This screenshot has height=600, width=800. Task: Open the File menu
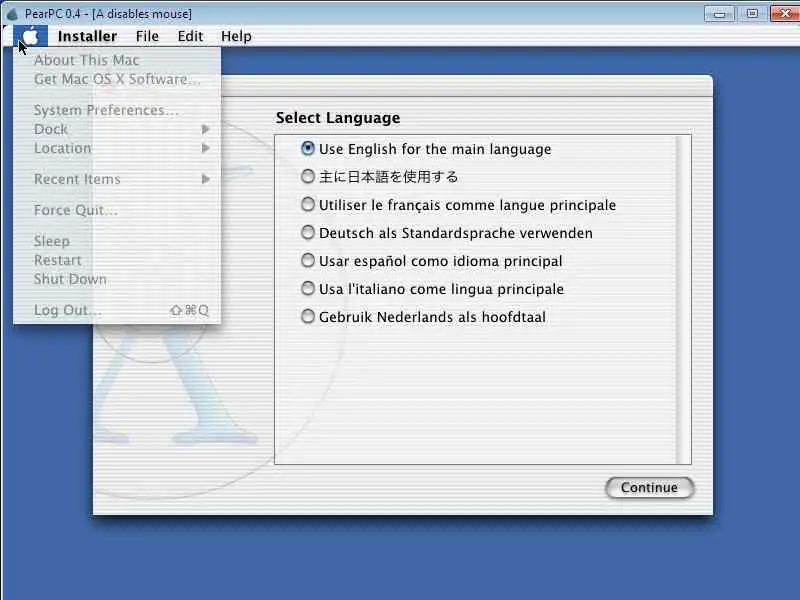tap(147, 36)
